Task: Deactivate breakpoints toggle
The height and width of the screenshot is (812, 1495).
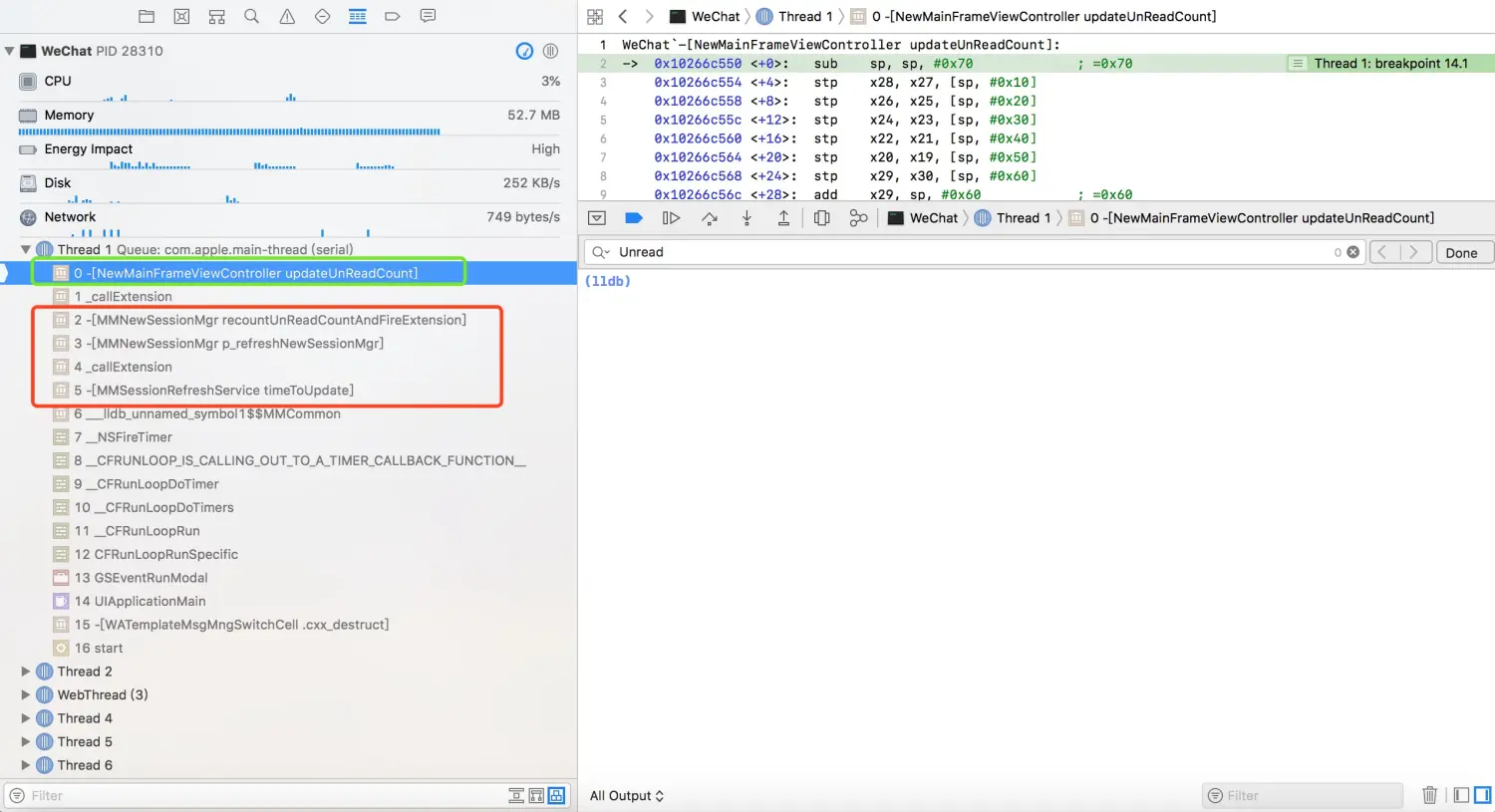Action: coord(633,218)
